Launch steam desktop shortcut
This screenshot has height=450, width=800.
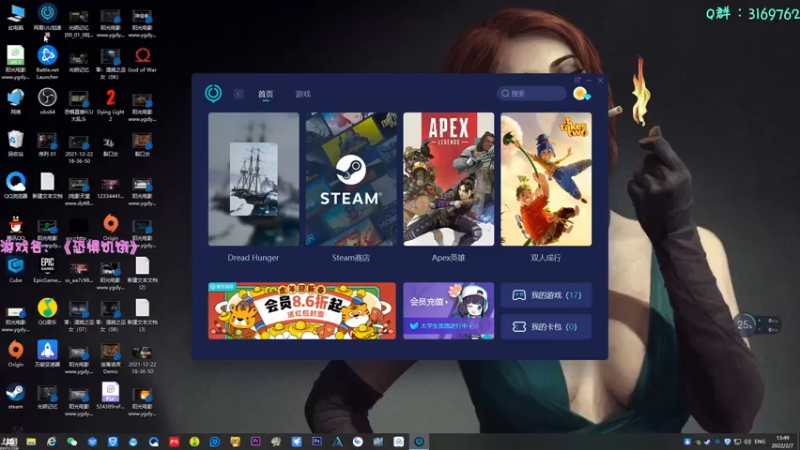(x=15, y=396)
